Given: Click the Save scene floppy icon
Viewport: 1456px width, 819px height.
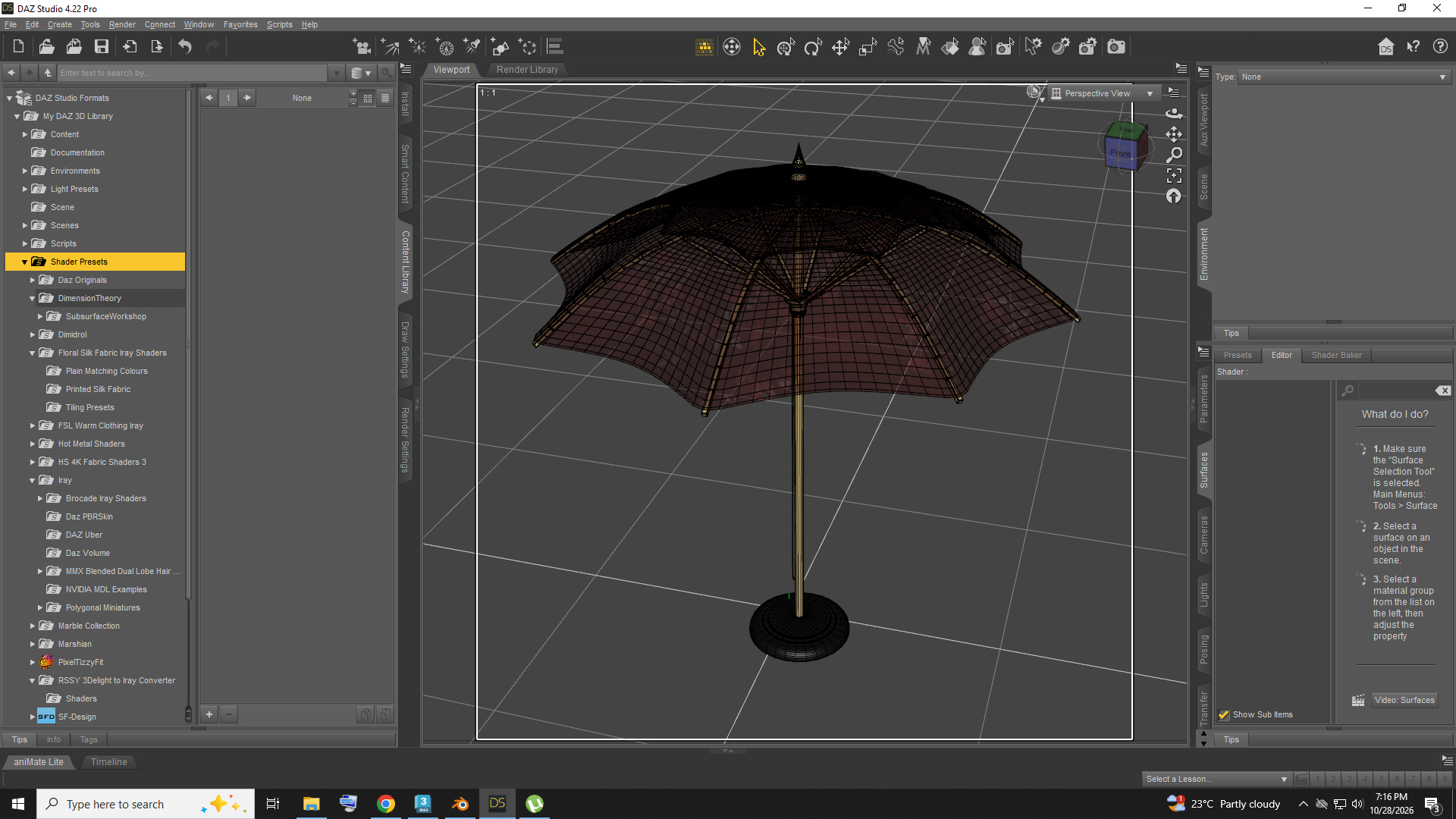Looking at the screenshot, I should (101, 47).
